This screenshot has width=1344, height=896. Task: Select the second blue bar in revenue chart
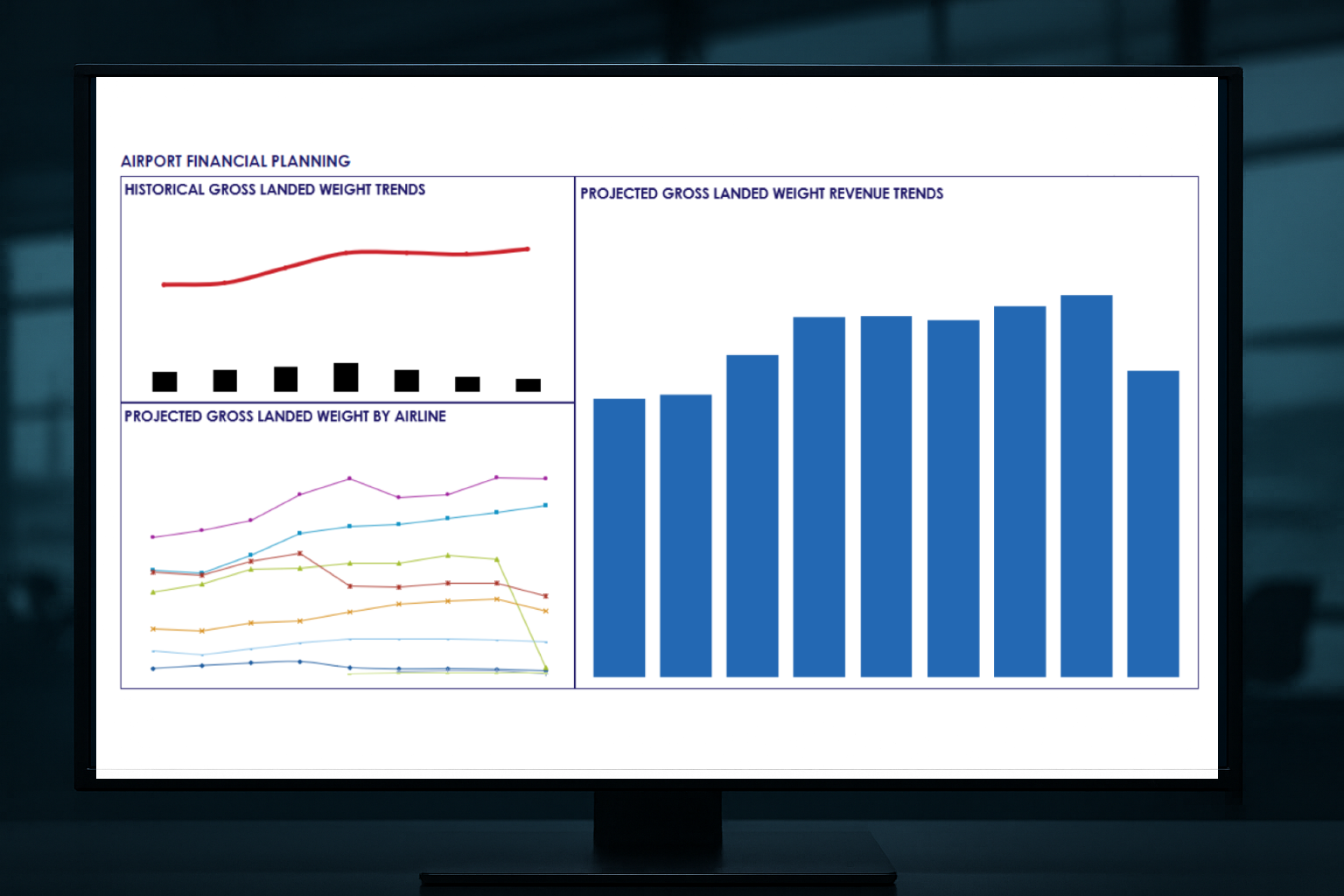tap(685, 535)
